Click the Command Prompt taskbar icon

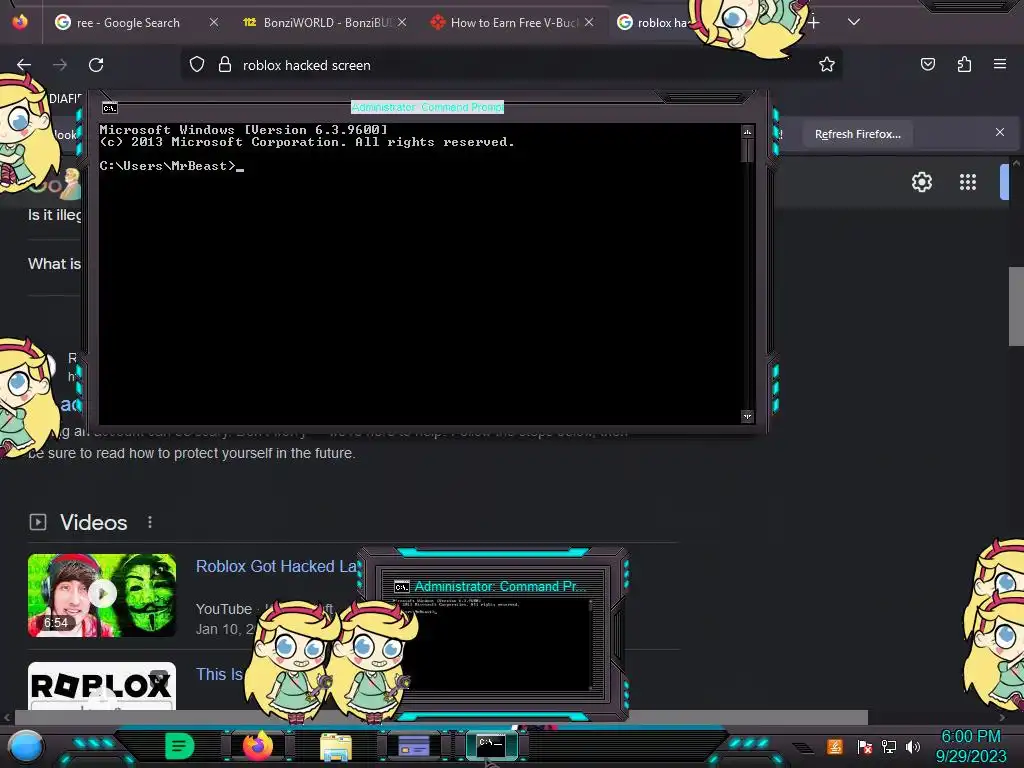pyautogui.click(x=491, y=745)
